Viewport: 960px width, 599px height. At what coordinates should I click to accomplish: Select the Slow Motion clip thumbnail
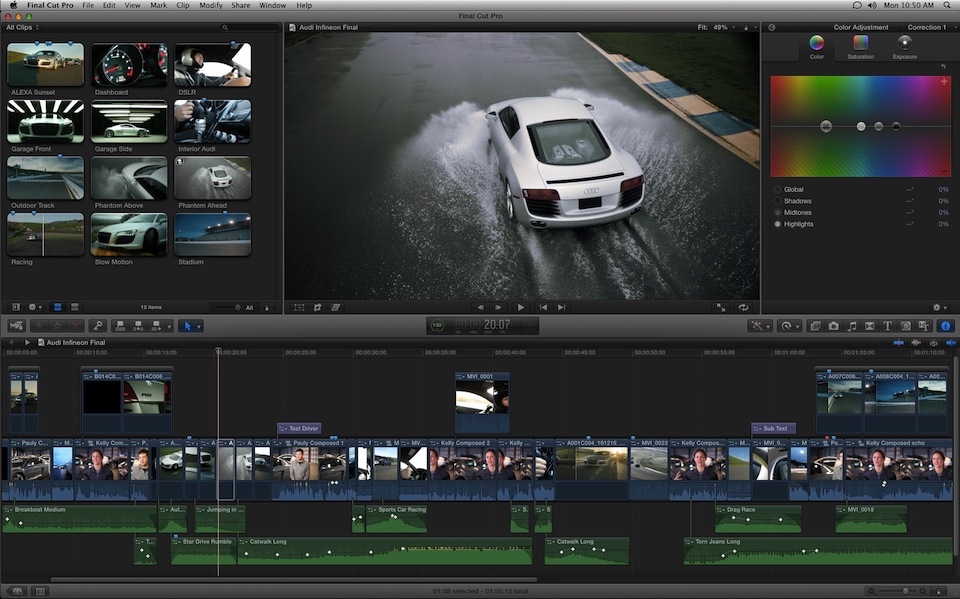point(127,235)
